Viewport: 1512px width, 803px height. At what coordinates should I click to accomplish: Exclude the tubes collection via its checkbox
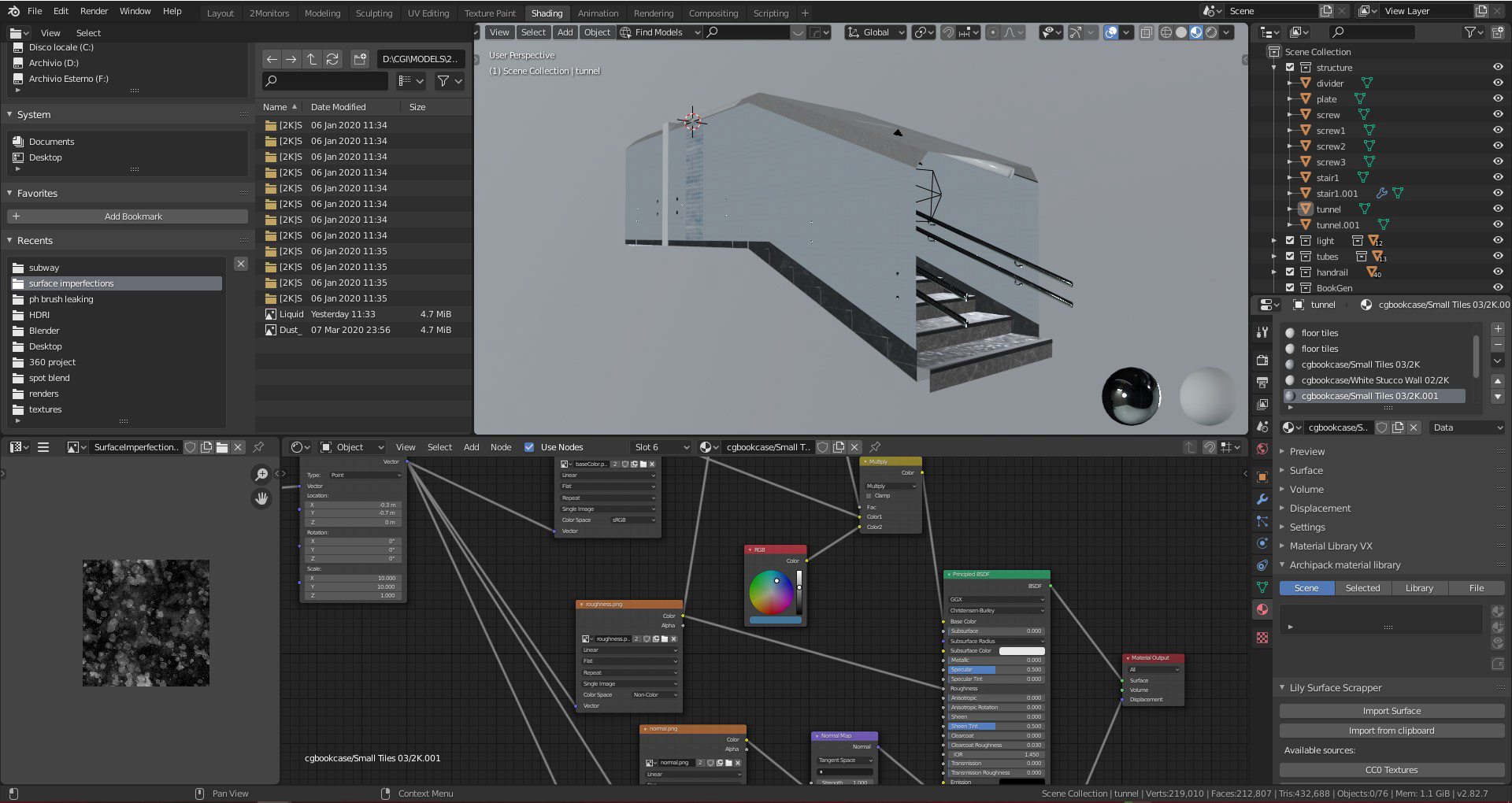click(1290, 257)
